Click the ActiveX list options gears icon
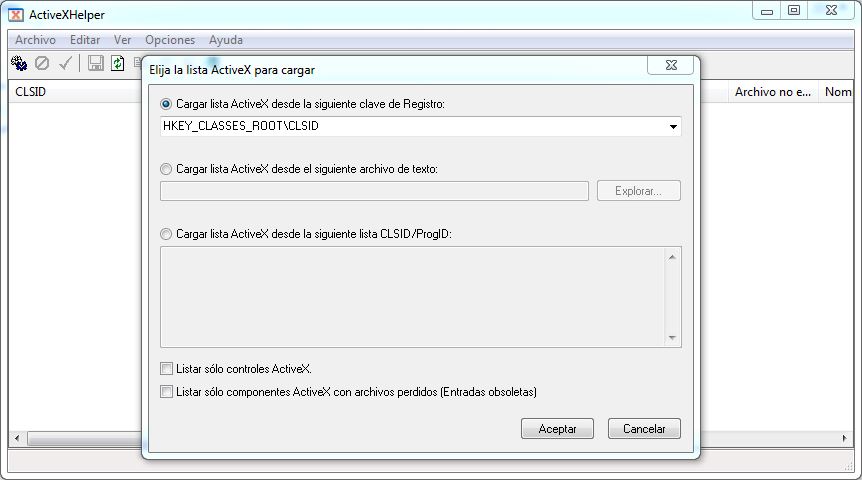 (x=19, y=63)
